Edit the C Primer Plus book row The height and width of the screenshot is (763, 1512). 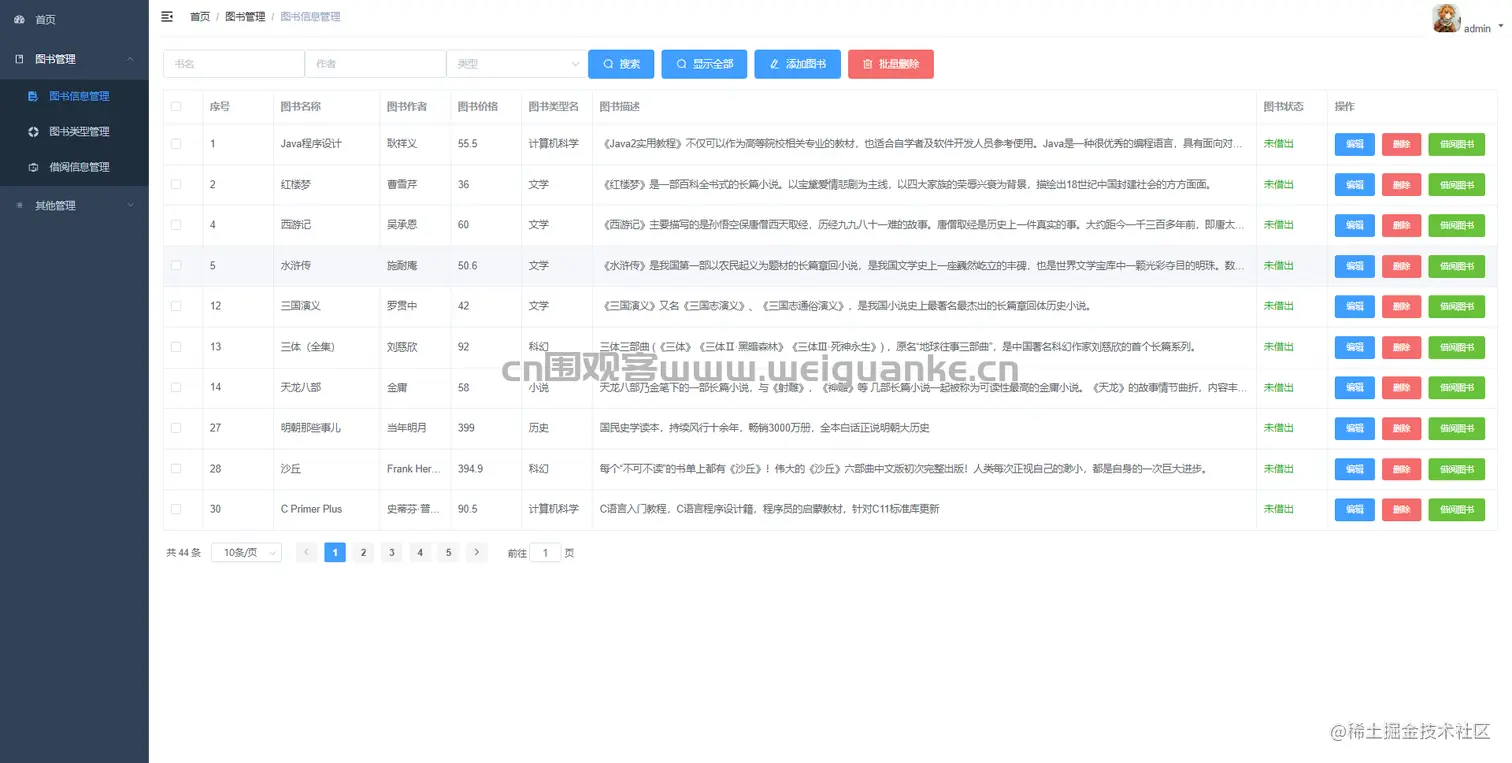[1355, 509]
